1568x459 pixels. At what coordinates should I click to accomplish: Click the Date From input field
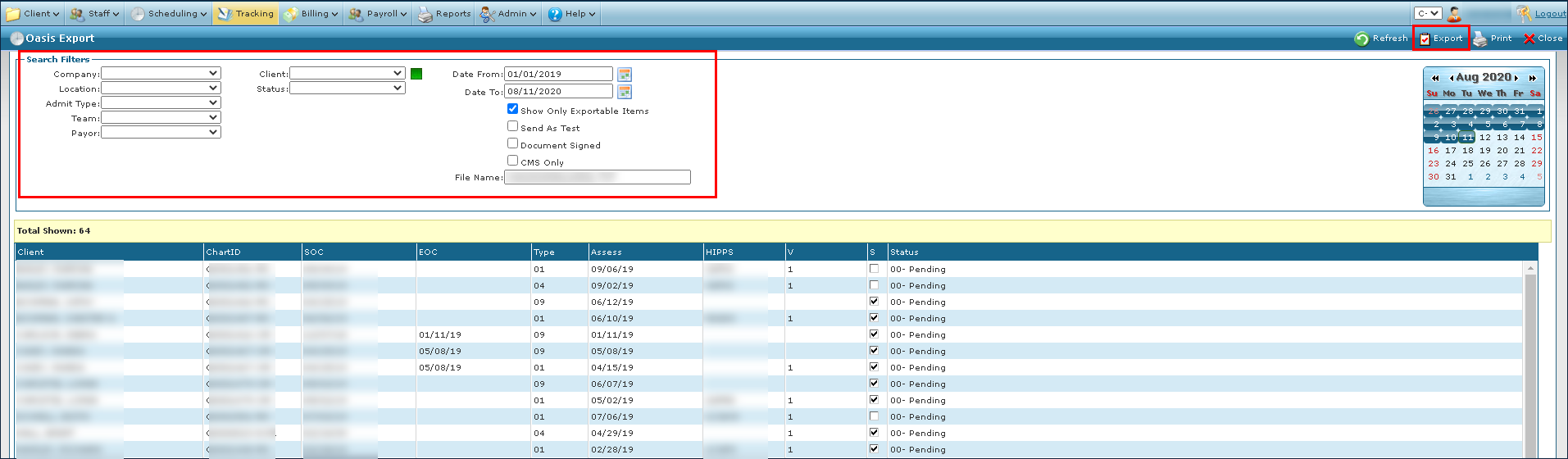coord(558,74)
